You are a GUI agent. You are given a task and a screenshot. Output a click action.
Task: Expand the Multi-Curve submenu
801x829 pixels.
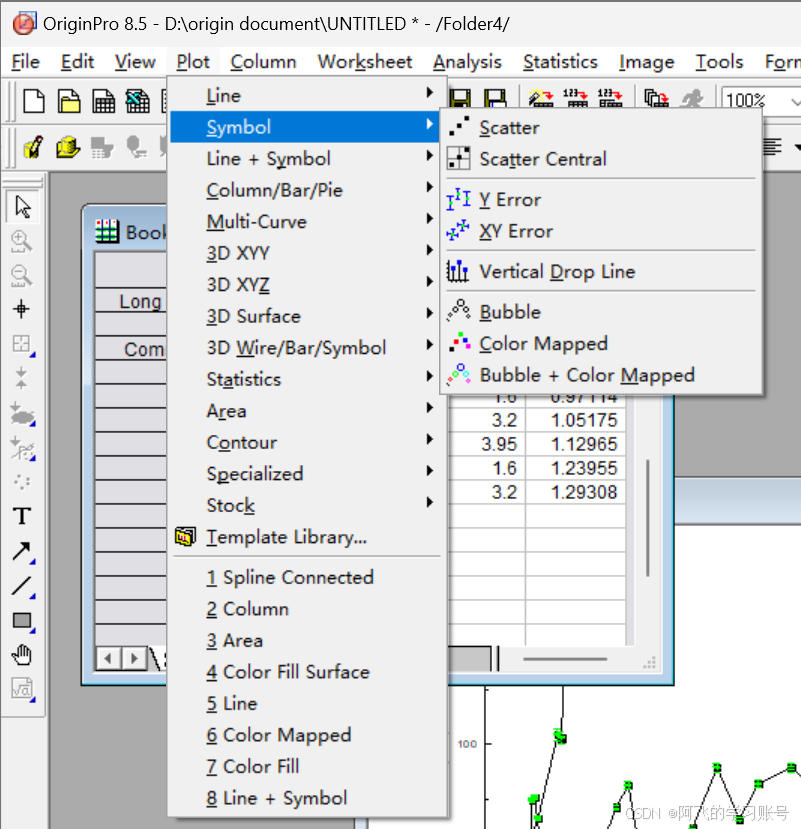coord(305,221)
